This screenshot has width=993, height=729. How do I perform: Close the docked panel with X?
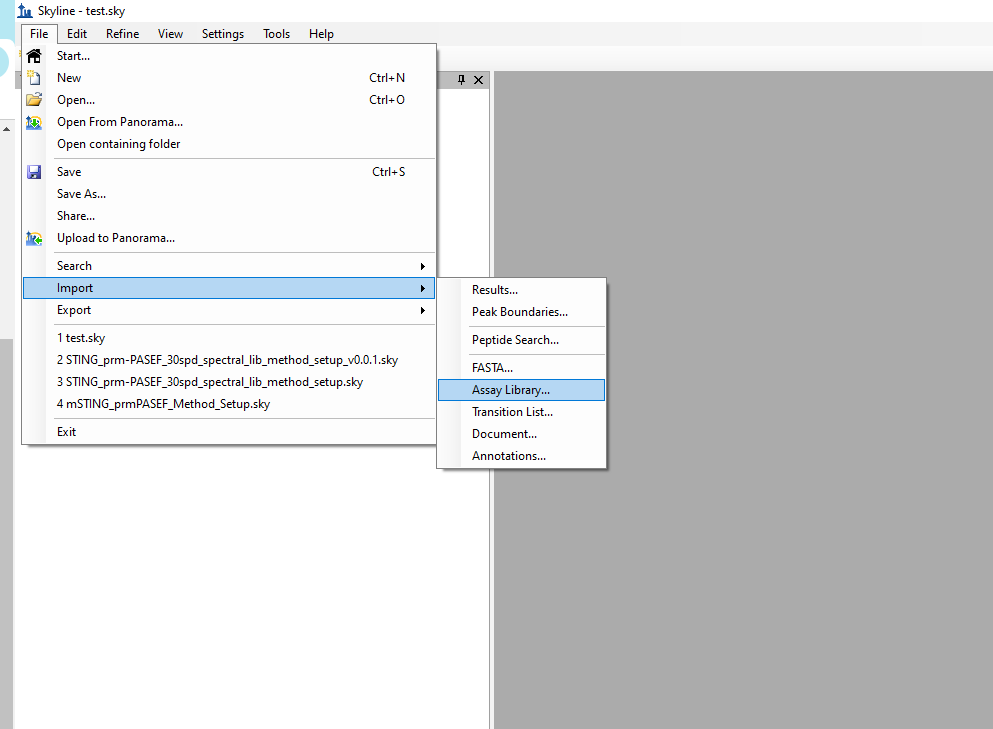coord(478,80)
